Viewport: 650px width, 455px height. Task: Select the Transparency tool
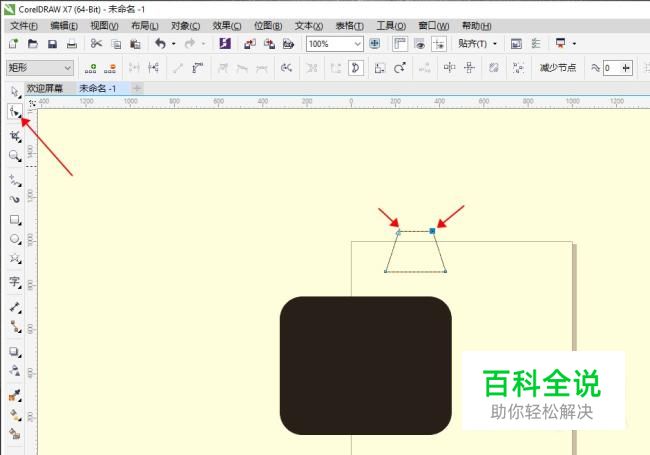15,370
